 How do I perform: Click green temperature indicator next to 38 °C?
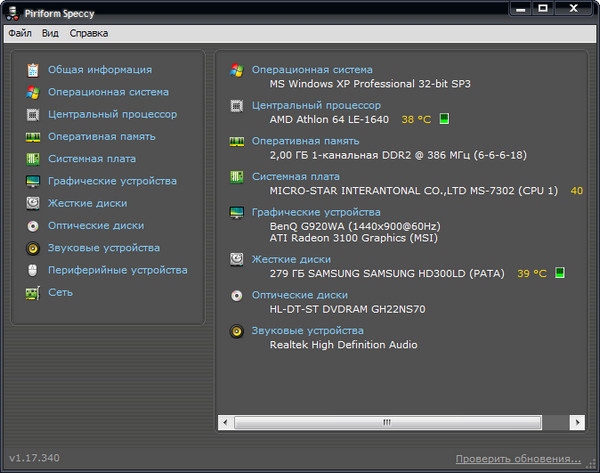pyautogui.click(x=444, y=119)
